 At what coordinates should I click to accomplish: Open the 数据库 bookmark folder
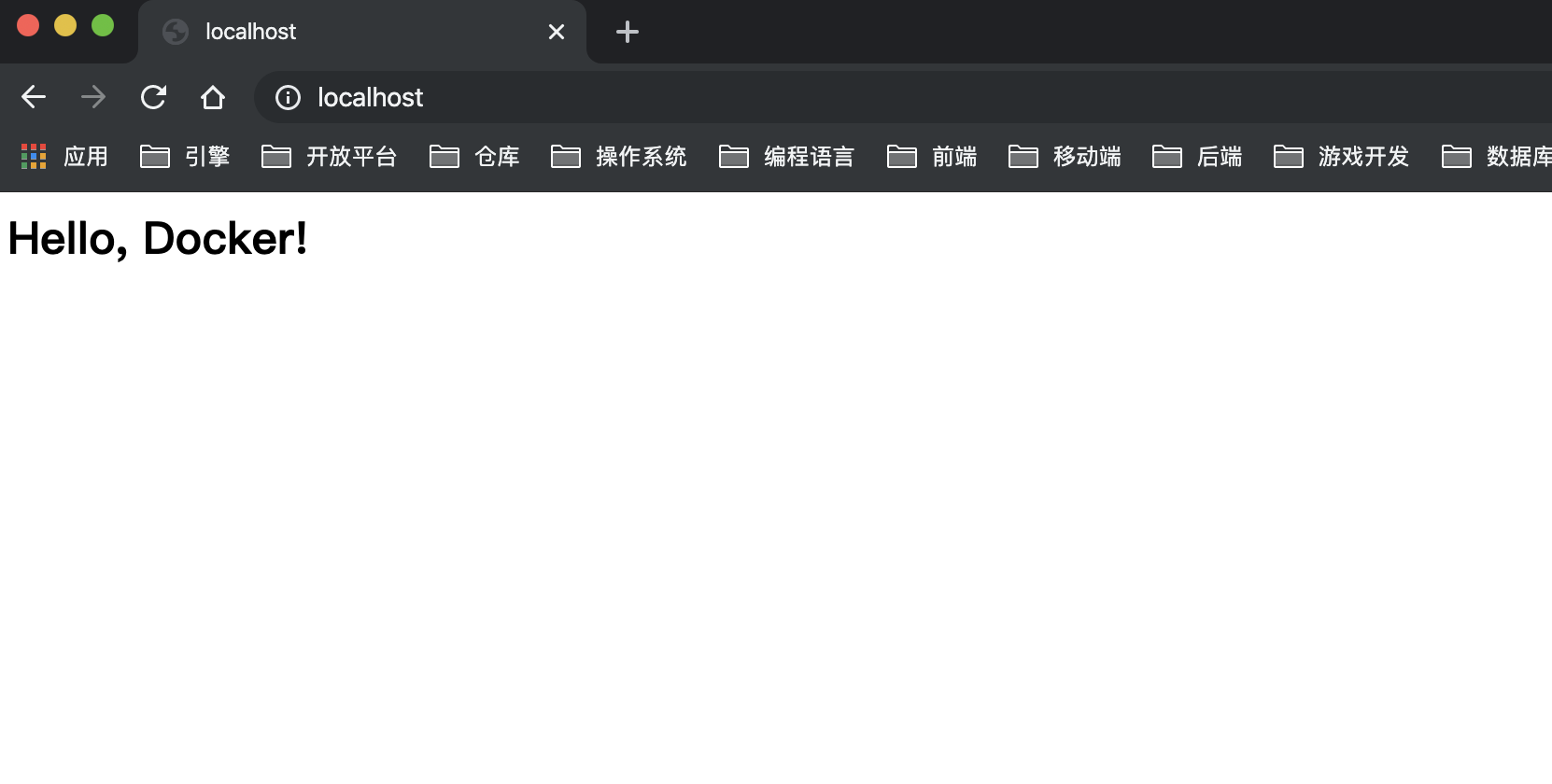[1496, 156]
